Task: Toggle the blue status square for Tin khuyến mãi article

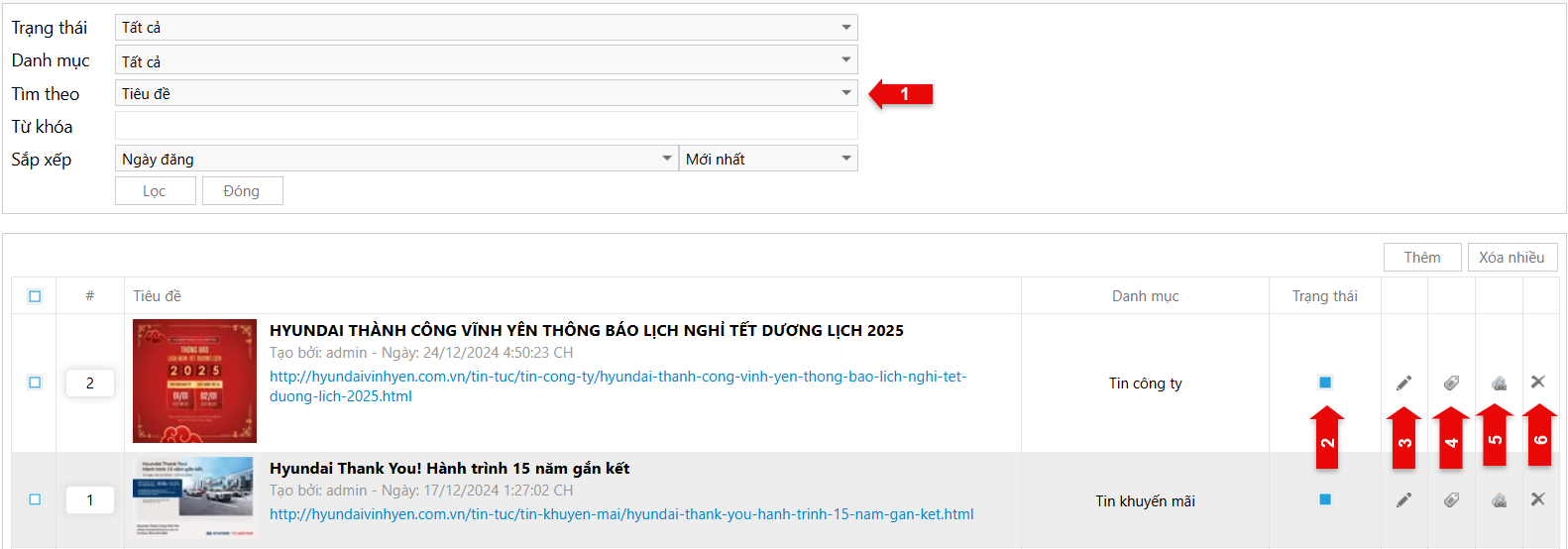Action: [1325, 499]
